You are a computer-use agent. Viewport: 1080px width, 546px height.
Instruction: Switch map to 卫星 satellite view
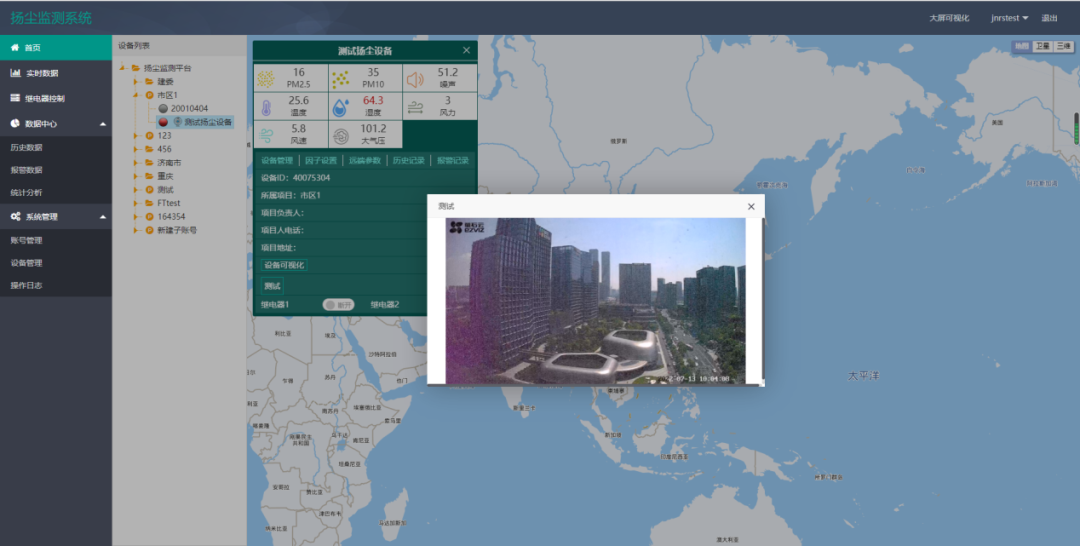pos(1043,46)
